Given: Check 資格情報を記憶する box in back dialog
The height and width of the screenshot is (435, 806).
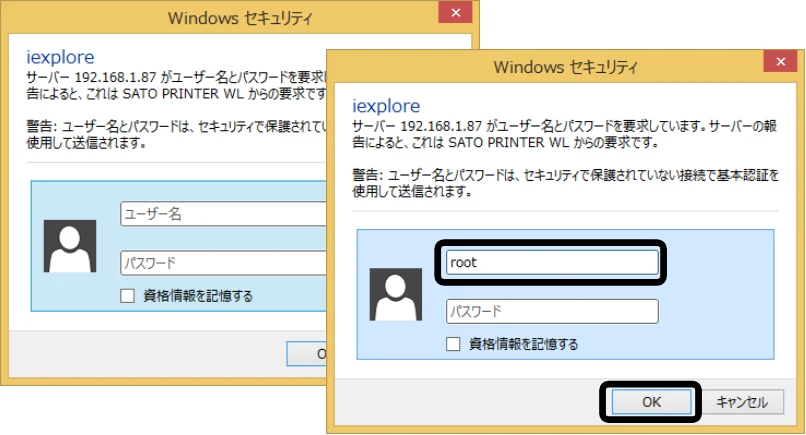Looking at the screenshot, I should pyautogui.click(x=127, y=296).
